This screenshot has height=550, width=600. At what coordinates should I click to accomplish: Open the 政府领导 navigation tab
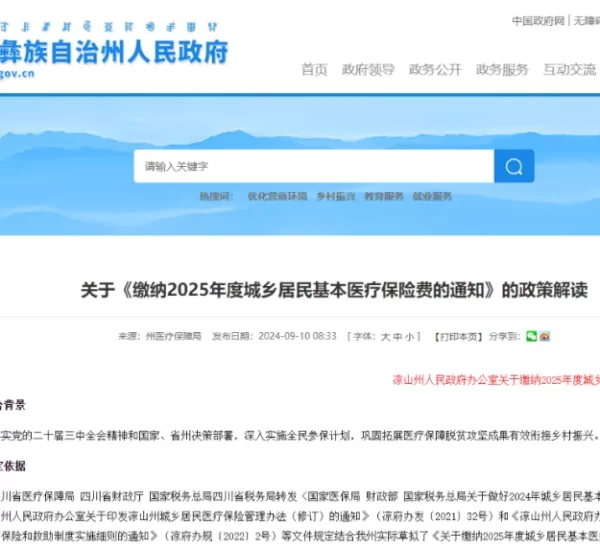[368, 70]
